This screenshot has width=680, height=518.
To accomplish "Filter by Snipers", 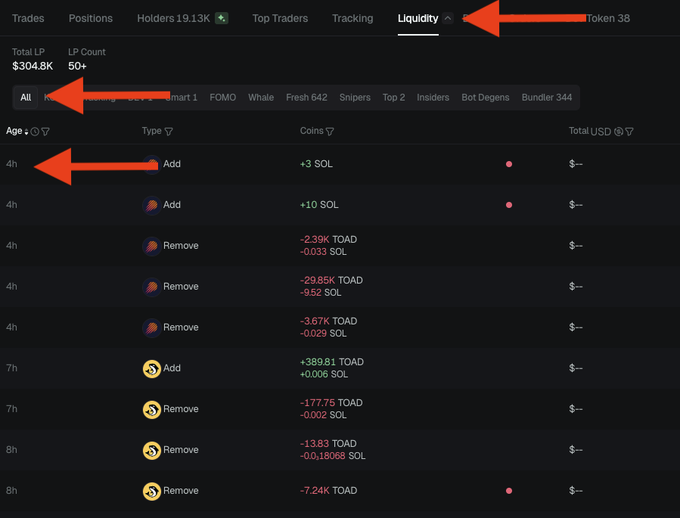I will click(x=355, y=97).
